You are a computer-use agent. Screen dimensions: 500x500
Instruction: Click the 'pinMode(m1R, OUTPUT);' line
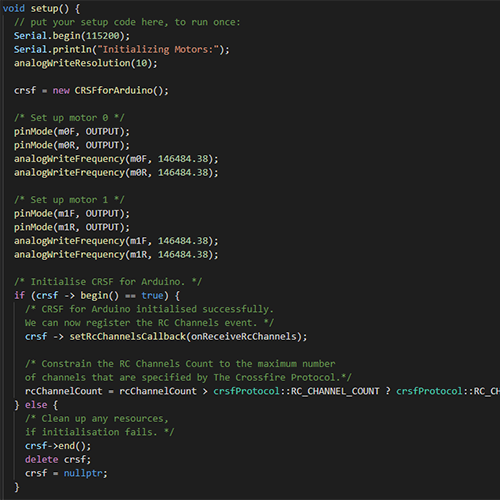(72, 227)
